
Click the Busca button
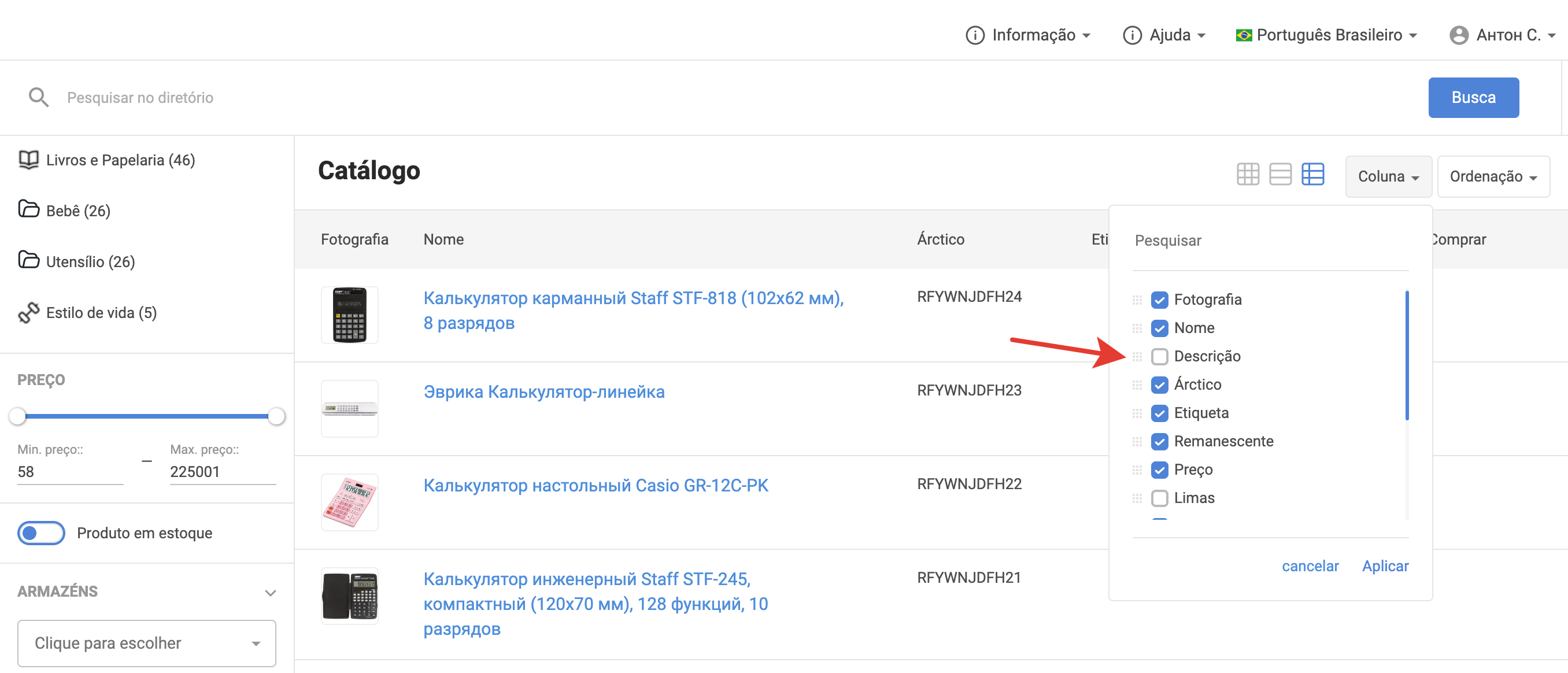point(1473,97)
